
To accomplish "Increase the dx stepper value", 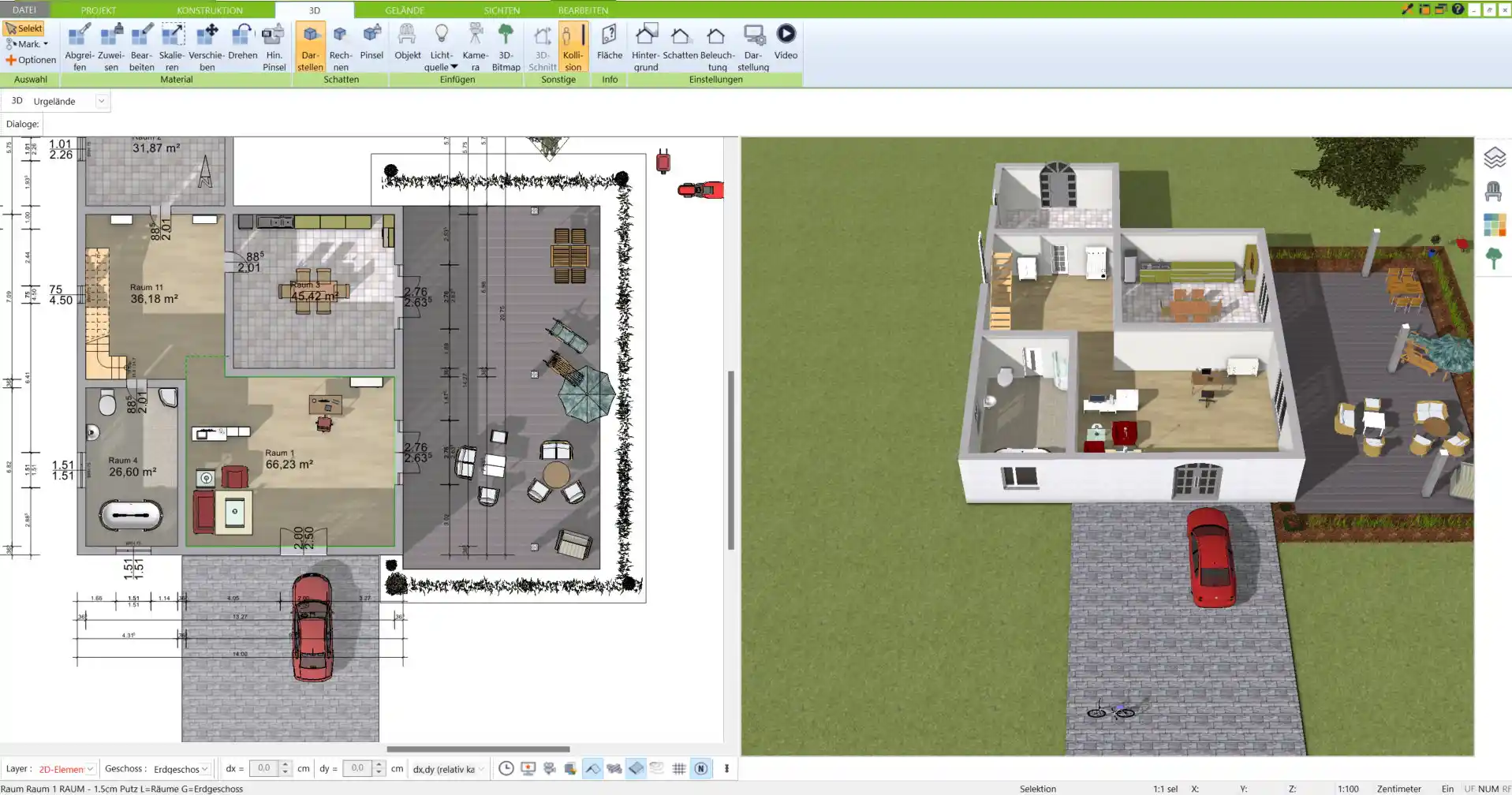I will click(286, 764).
